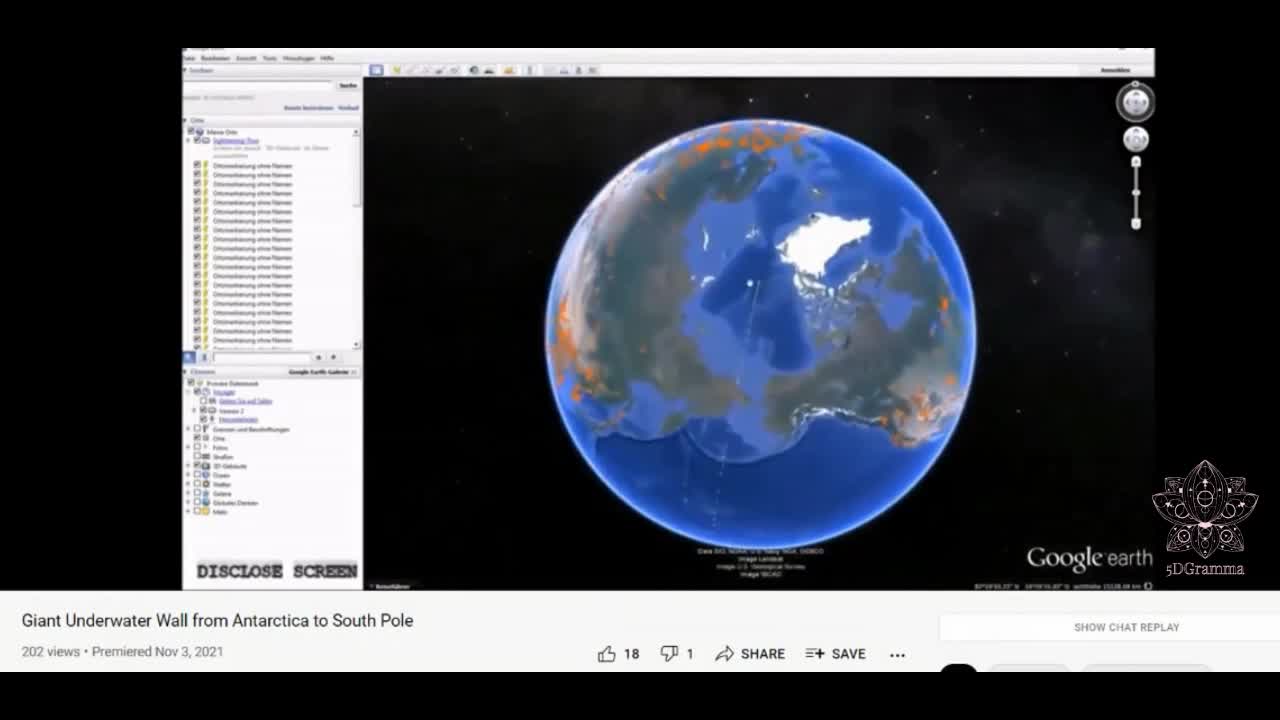Expand the Mehr layer node
1280x720 pixels.
(x=188, y=511)
